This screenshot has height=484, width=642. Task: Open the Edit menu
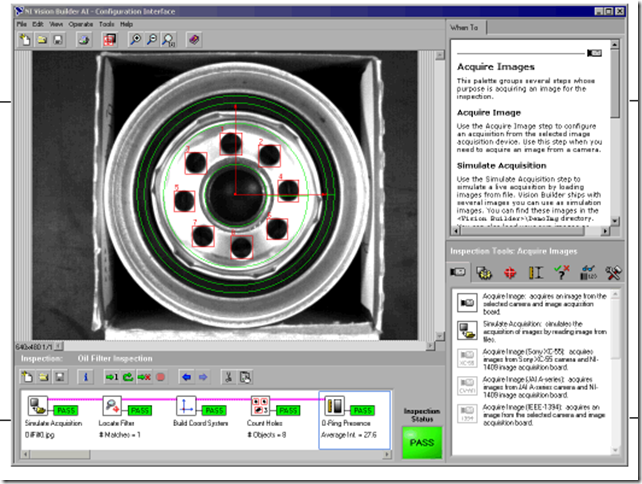38,24
